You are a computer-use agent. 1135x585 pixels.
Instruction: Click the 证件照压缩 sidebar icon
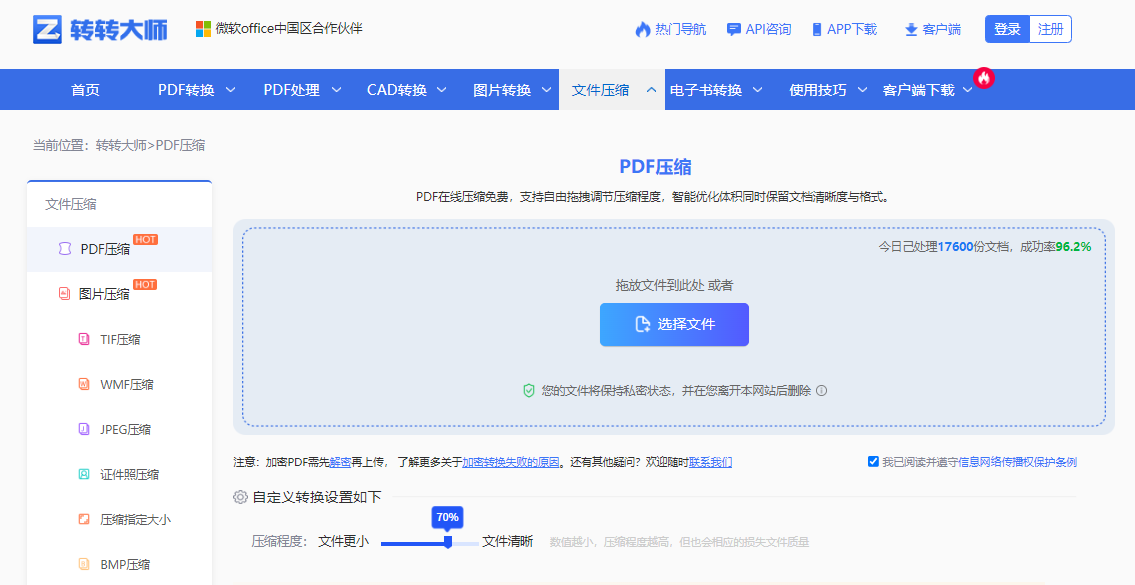[x=84, y=474]
